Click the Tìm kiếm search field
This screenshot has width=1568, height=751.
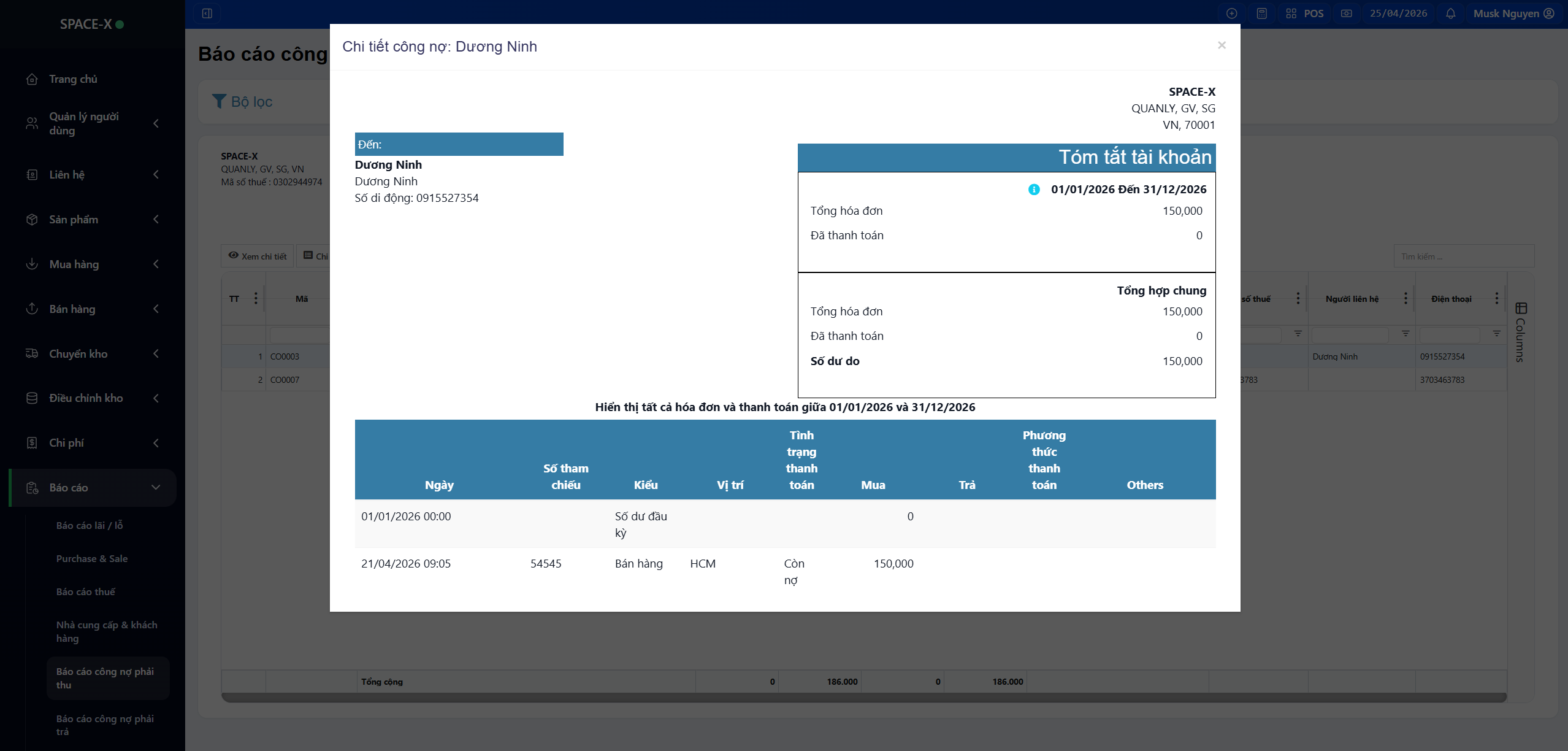point(1463,256)
